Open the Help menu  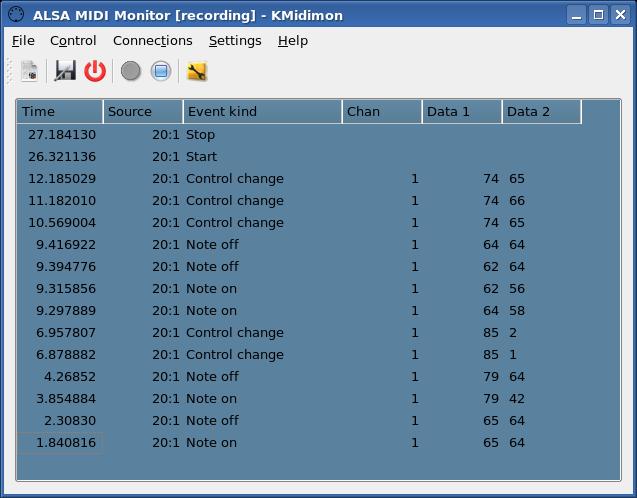293,41
